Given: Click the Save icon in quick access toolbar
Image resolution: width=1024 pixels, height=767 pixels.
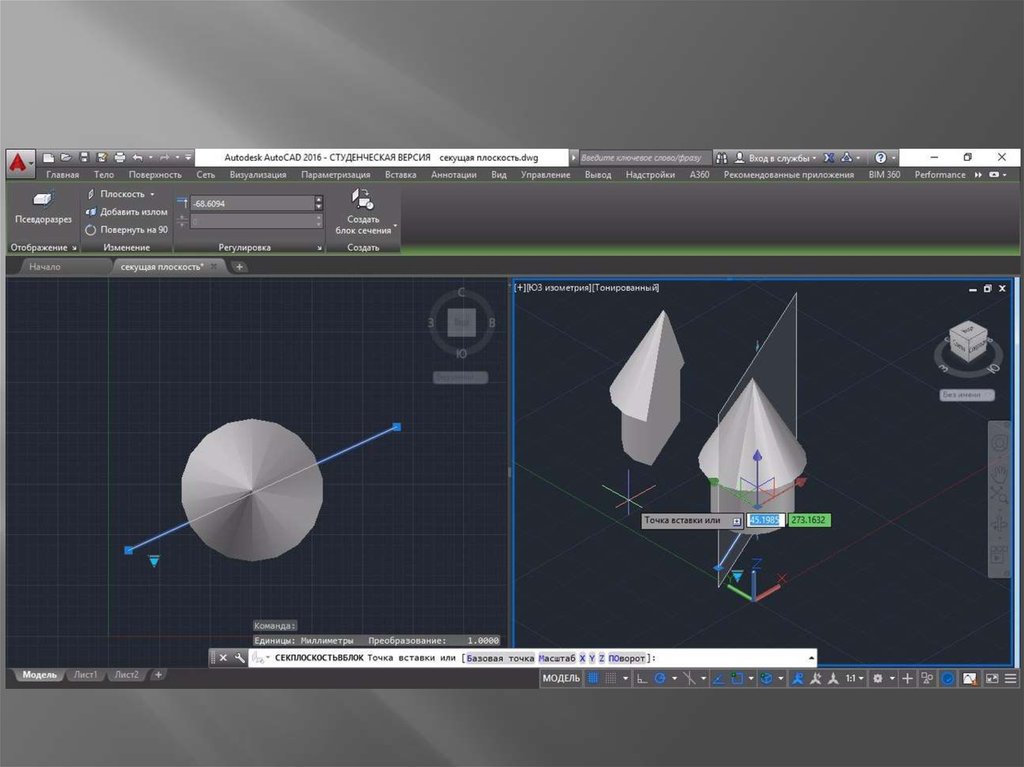Looking at the screenshot, I should coord(84,157).
